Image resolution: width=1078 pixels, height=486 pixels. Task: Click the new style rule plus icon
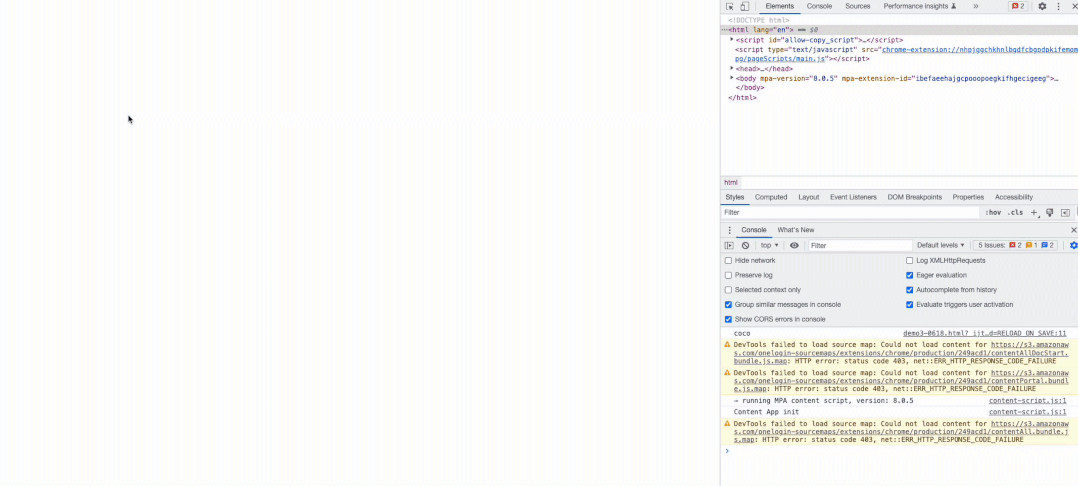pyautogui.click(x=1034, y=213)
